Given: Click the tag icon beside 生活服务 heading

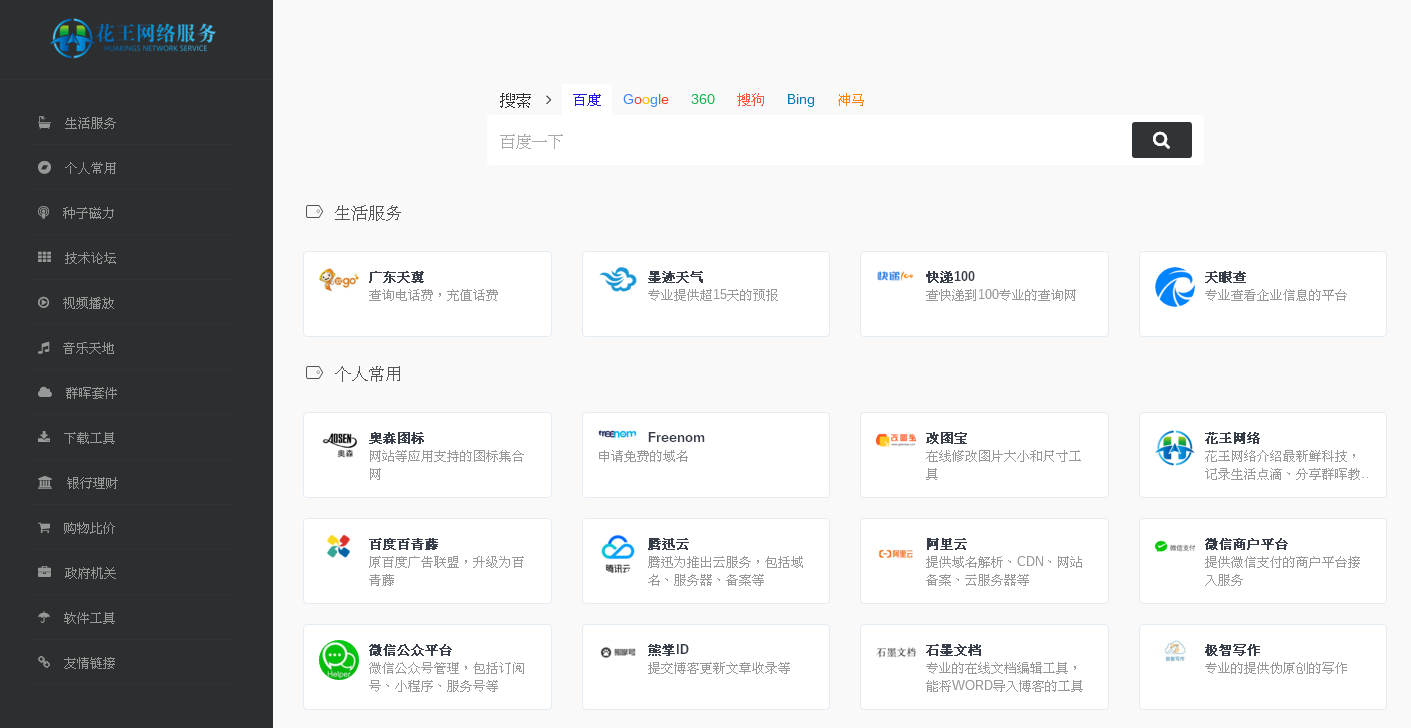Looking at the screenshot, I should pyautogui.click(x=314, y=211).
